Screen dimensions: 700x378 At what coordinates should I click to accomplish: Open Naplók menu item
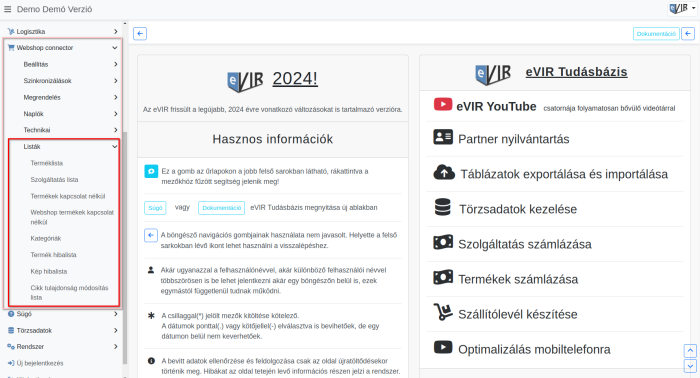tap(33, 114)
